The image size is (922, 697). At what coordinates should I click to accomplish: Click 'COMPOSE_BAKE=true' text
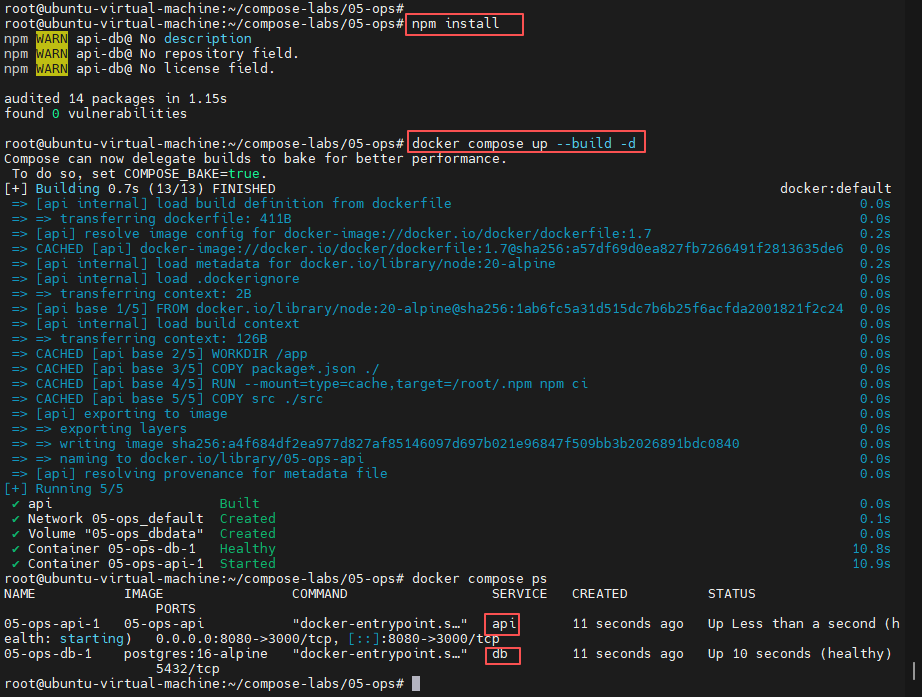[x=192, y=174]
